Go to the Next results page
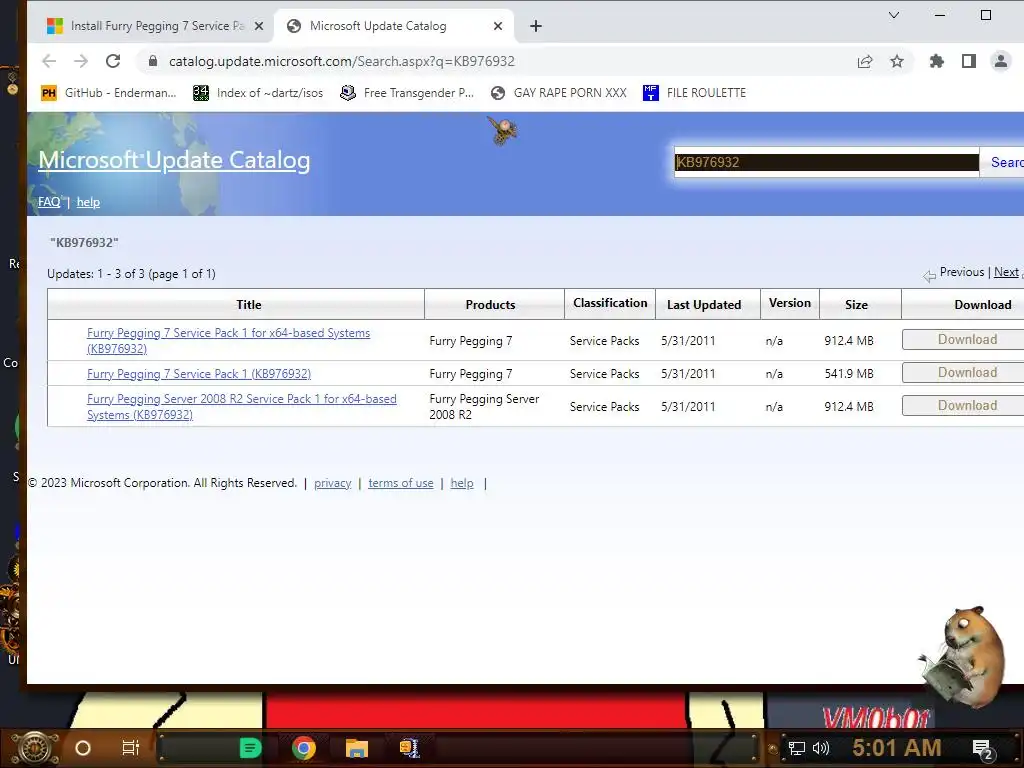The height and width of the screenshot is (768, 1024). 1006,272
